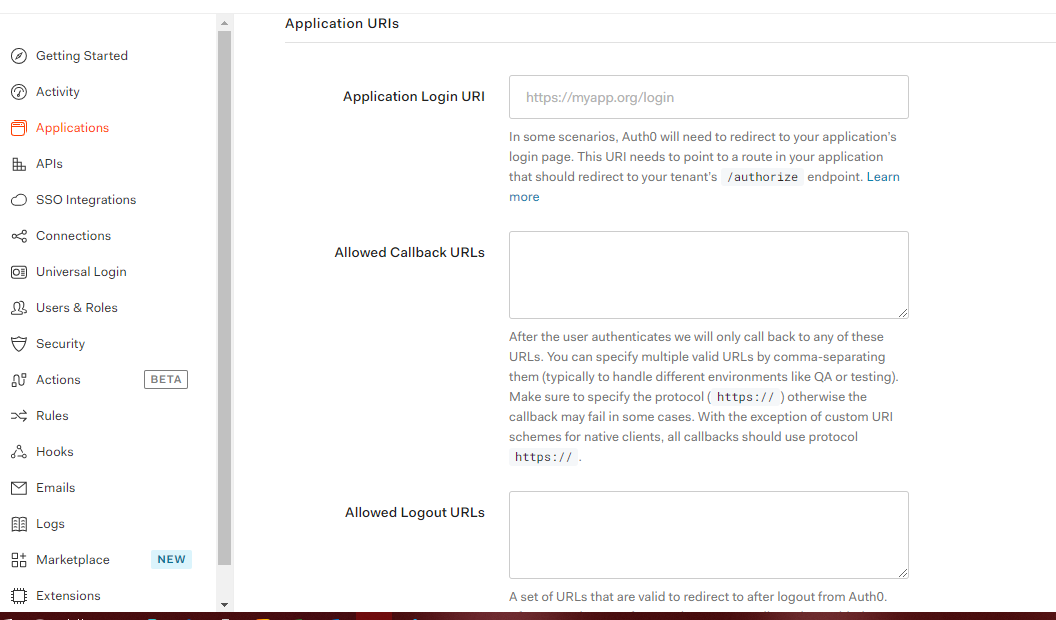This screenshot has width=1056, height=620.
Task: Click the sidebar vertical scrollbar thumb
Action: coord(224,298)
